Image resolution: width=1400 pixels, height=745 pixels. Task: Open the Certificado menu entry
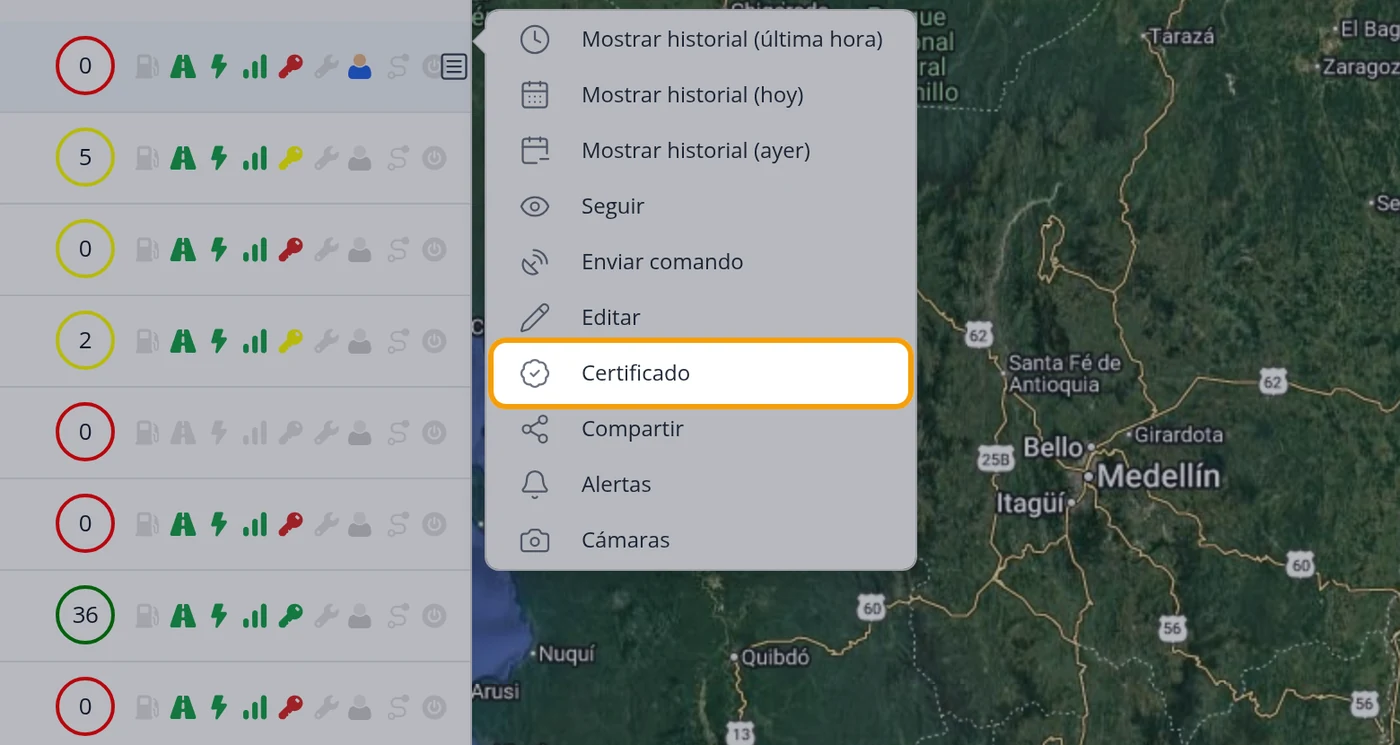coord(701,373)
